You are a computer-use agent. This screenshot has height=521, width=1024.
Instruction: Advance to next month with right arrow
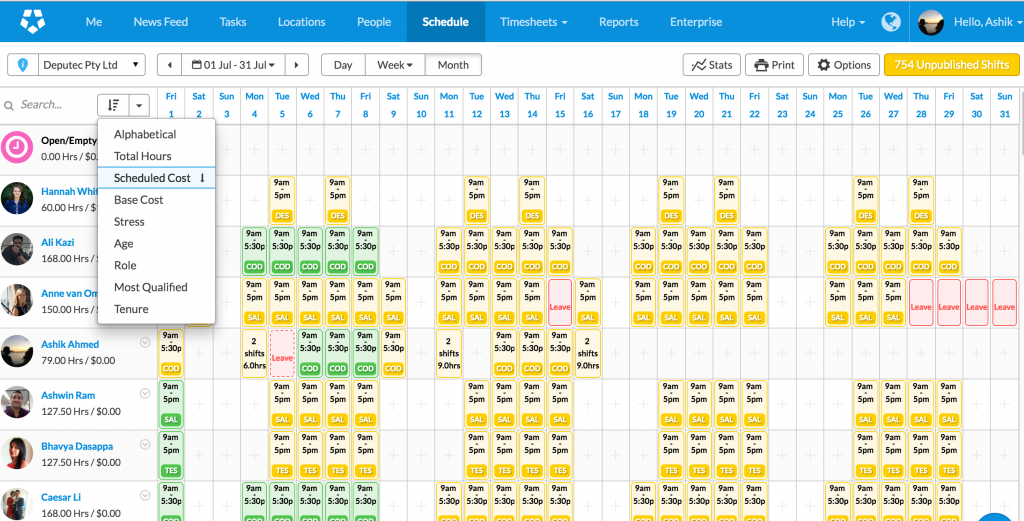[296, 65]
